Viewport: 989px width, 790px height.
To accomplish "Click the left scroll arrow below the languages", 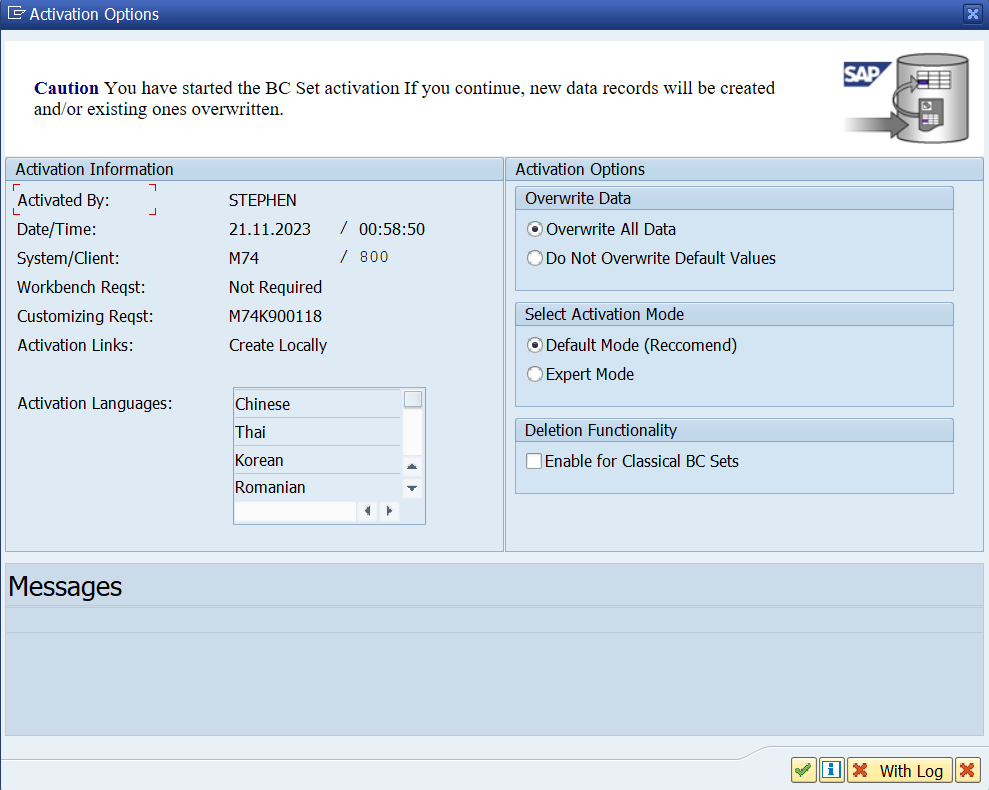I will [x=367, y=511].
